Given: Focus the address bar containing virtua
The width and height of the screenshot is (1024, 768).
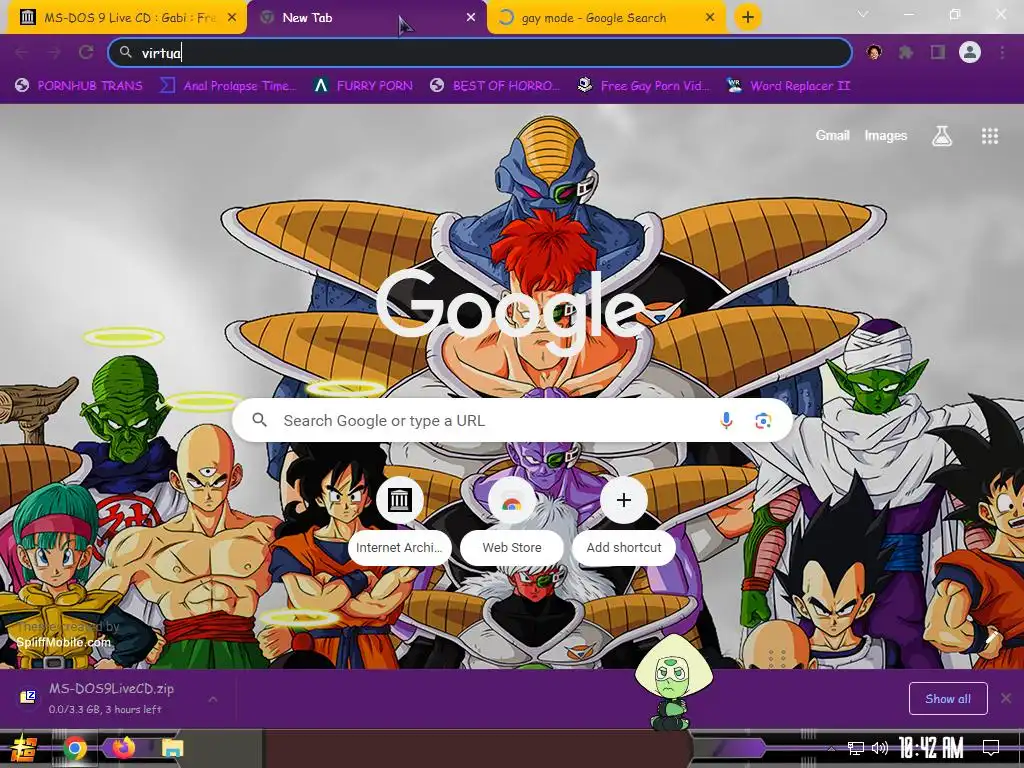Looking at the screenshot, I should pos(480,53).
